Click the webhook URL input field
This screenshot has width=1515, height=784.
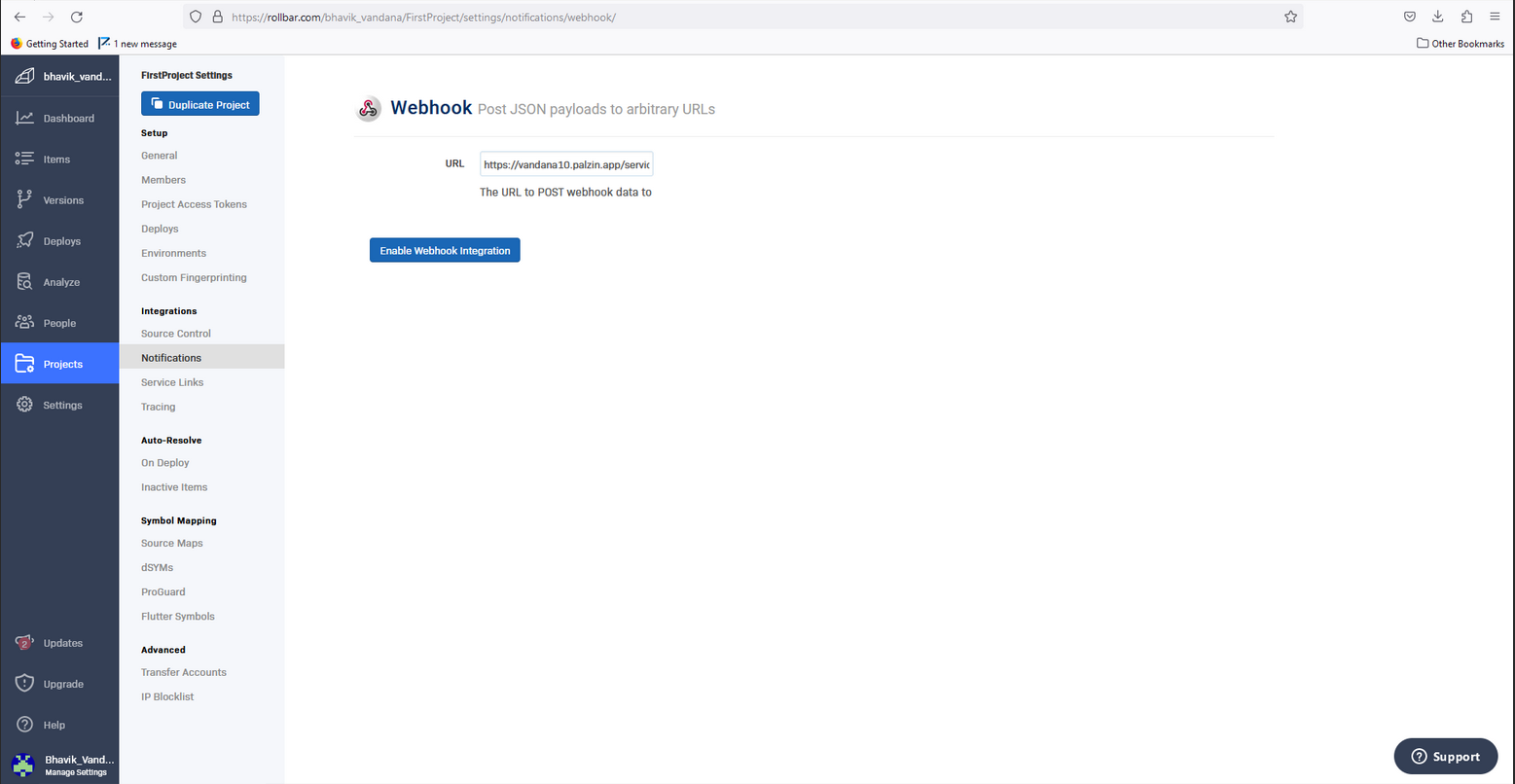566,164
